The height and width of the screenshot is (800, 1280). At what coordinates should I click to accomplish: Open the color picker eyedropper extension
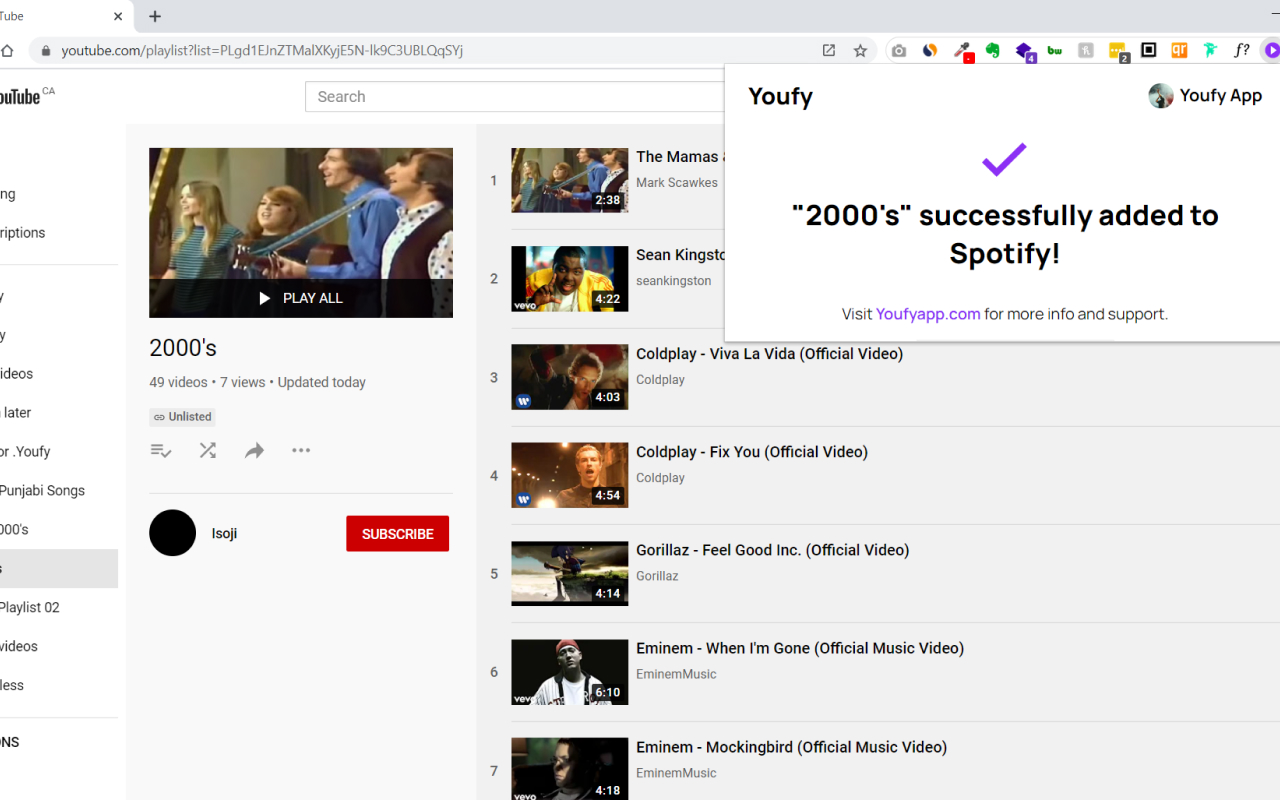(x=962, y=50)
